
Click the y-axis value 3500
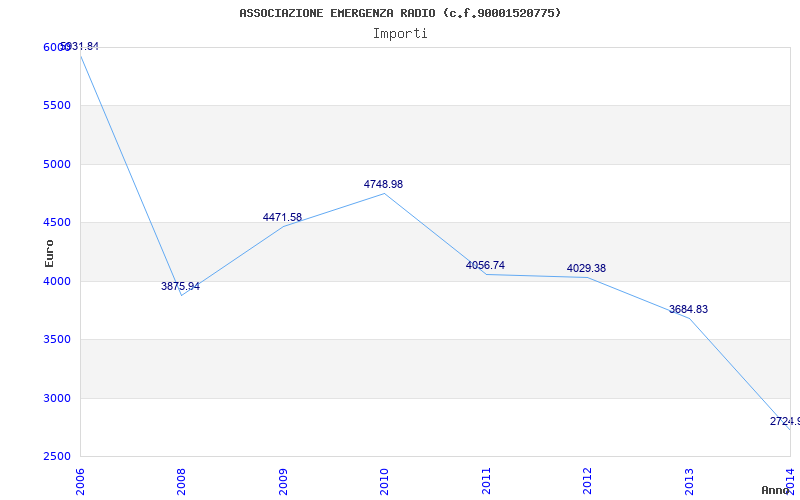[x=57, y=340]
